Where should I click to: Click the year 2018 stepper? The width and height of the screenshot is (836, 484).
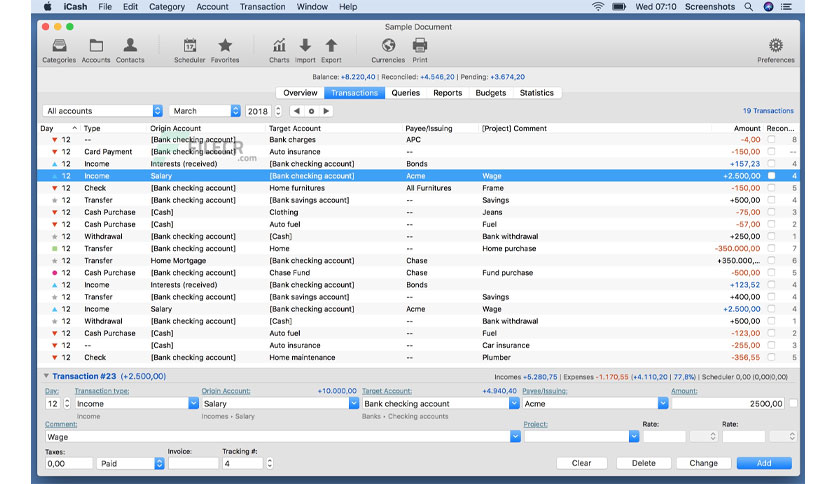(x=278, y=111)
